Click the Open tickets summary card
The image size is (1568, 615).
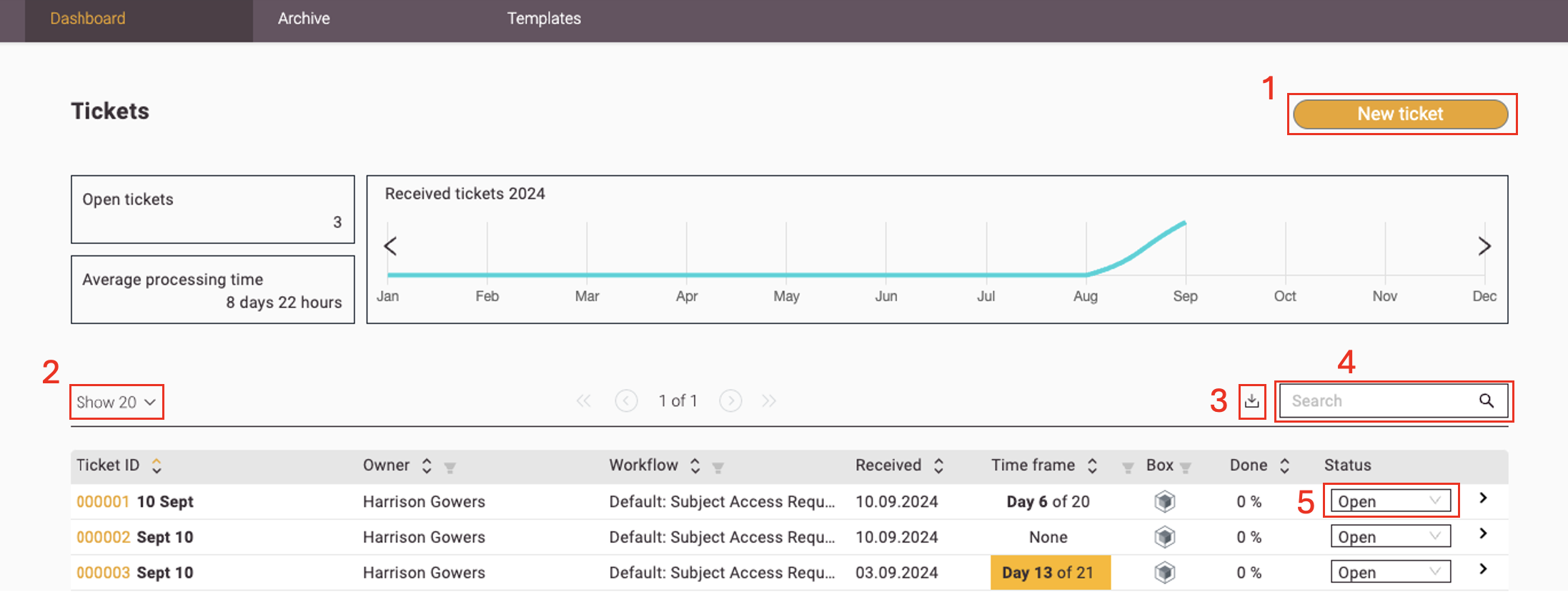[213, 210]
